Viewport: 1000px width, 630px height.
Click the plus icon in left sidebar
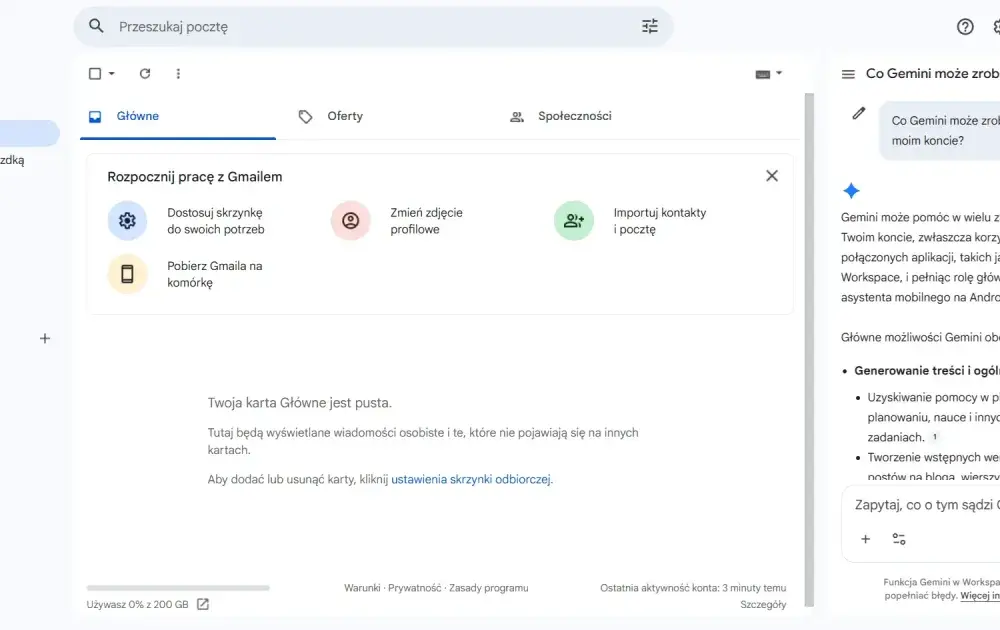pos(45,339)
